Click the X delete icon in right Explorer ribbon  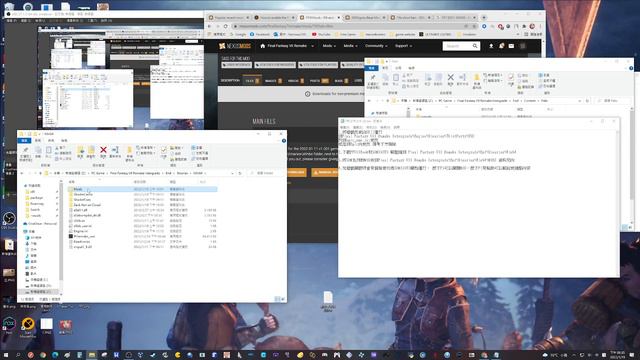451,77
